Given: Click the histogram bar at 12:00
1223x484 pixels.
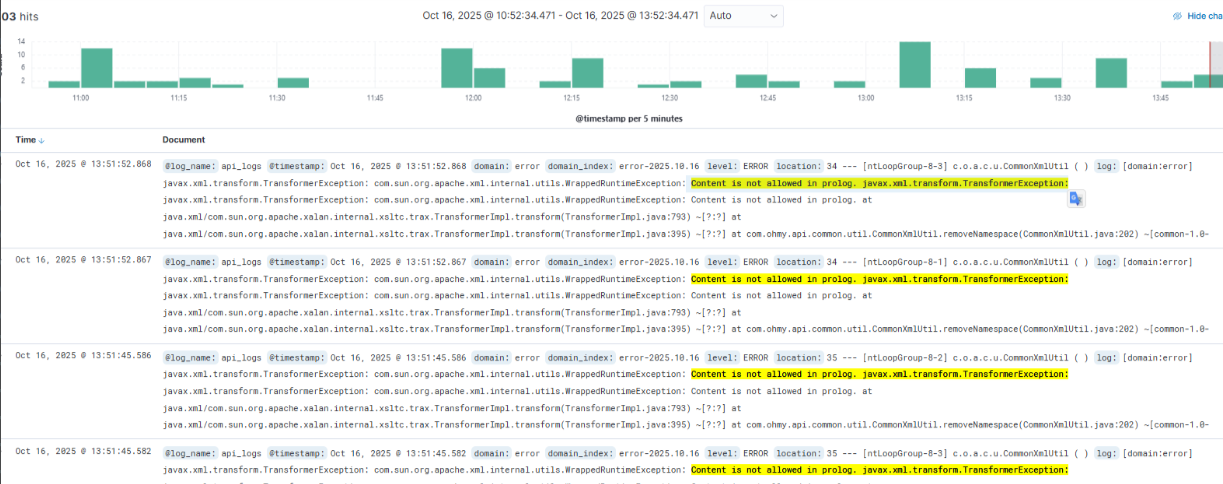Looking at the screenshot, I should [x=457, y=67].
